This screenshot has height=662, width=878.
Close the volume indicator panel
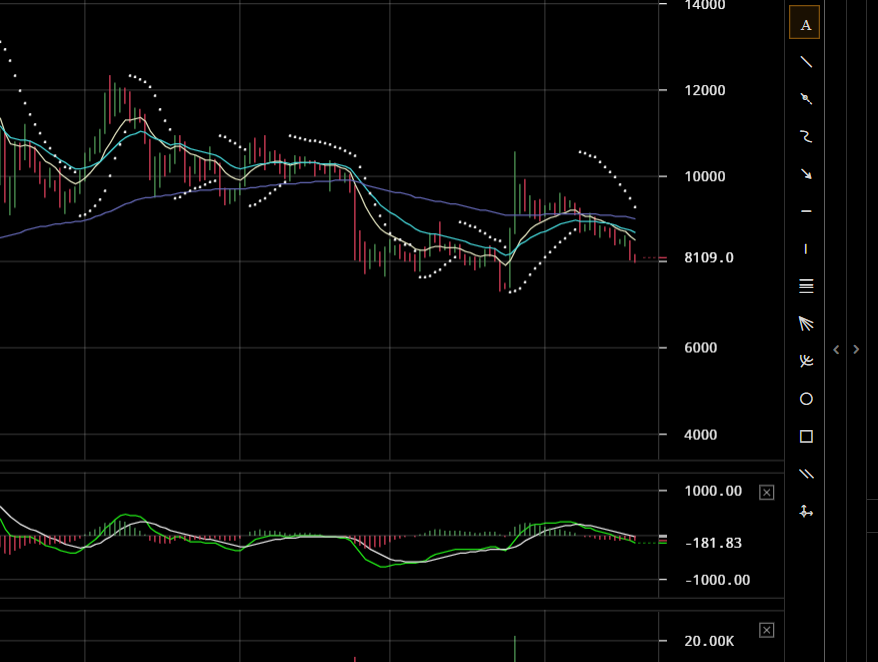[767, 630]
